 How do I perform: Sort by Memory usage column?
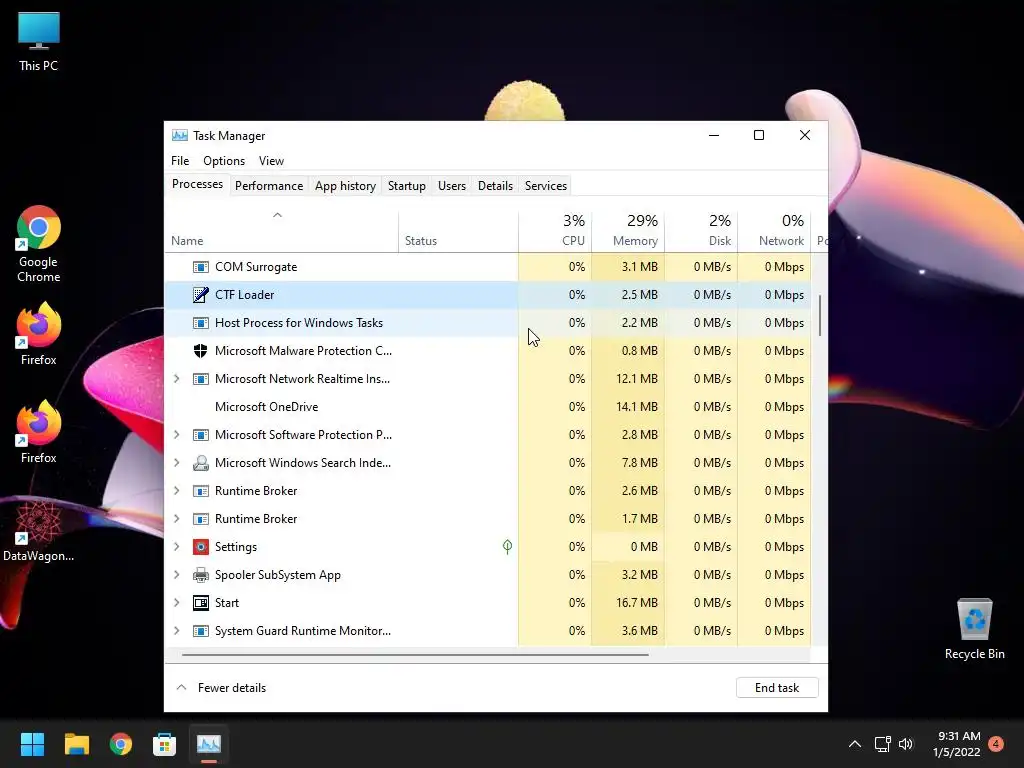coord(628,232)
